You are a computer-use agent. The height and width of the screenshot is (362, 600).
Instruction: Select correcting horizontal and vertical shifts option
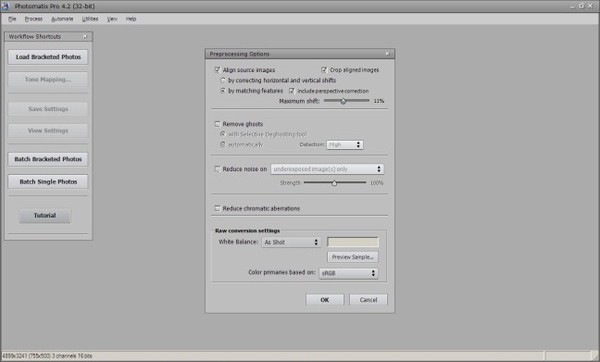(223, 80)
